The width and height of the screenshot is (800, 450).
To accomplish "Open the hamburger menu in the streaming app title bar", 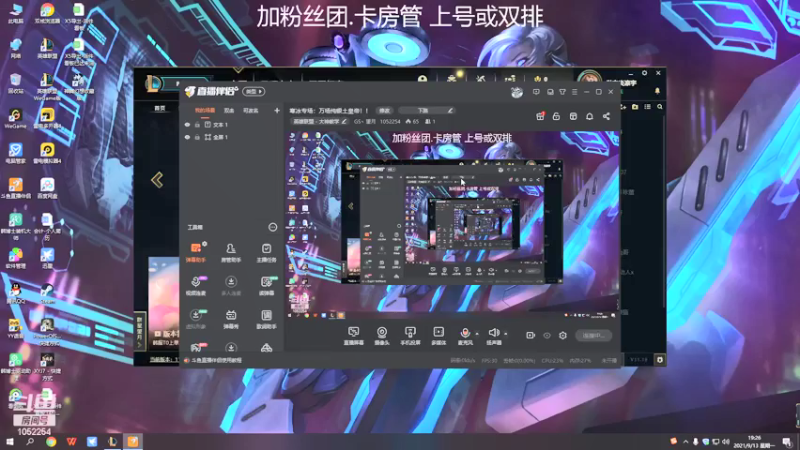I will [574, 92].
